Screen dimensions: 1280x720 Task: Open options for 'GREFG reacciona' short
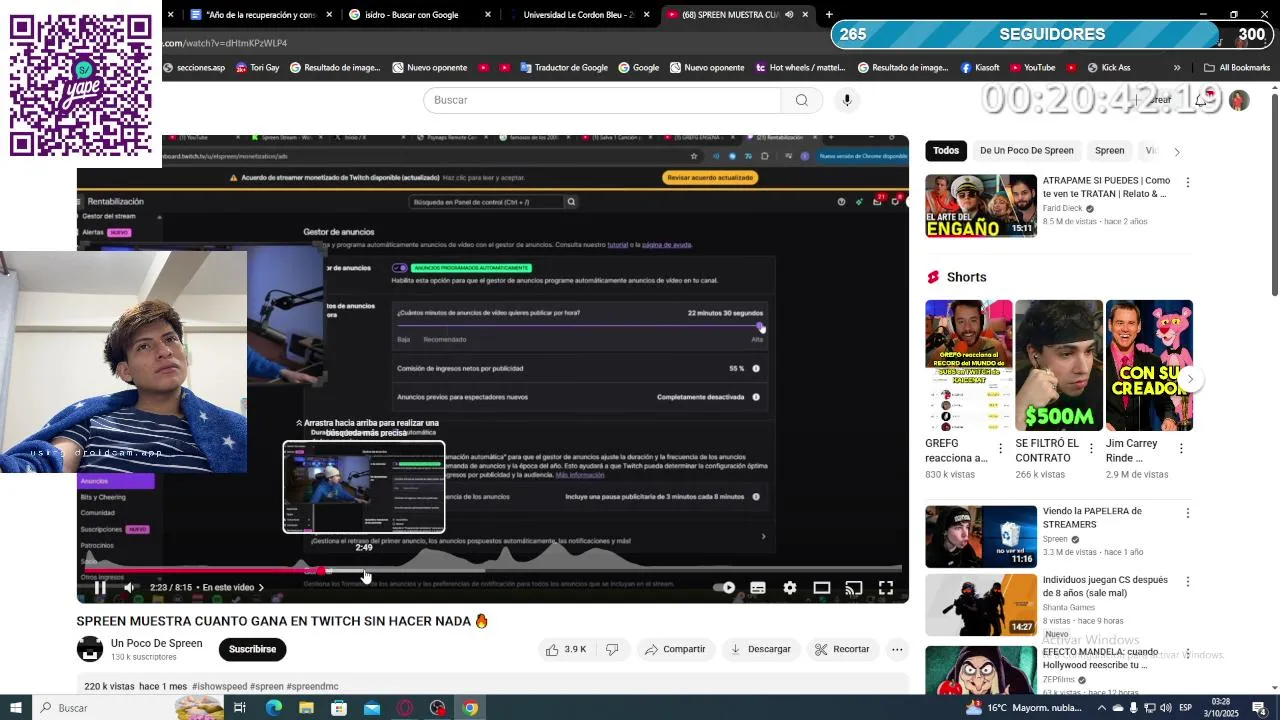tap(1000, 449)
